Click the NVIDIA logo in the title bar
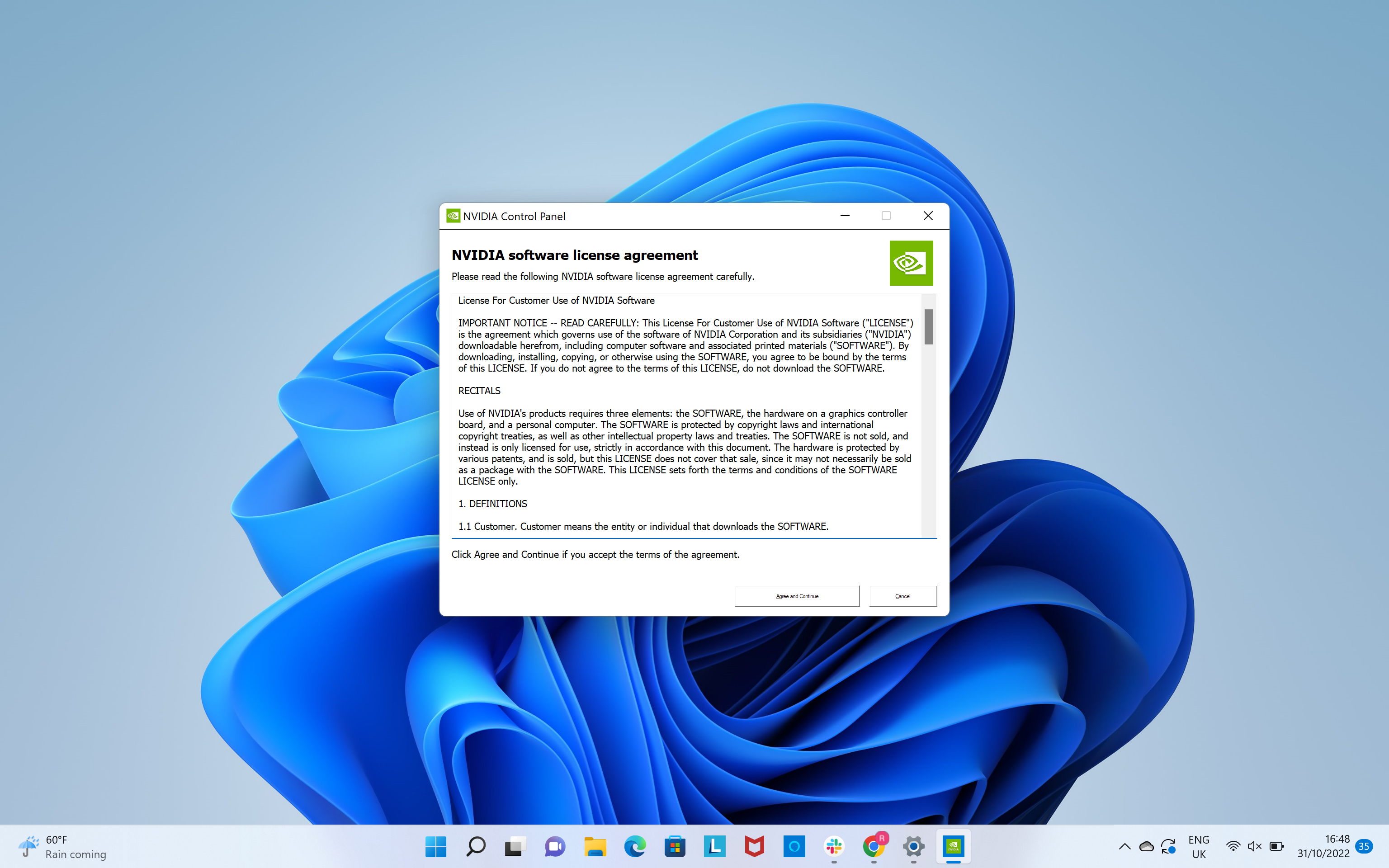The image size is (1389, 868). (454, 216)
